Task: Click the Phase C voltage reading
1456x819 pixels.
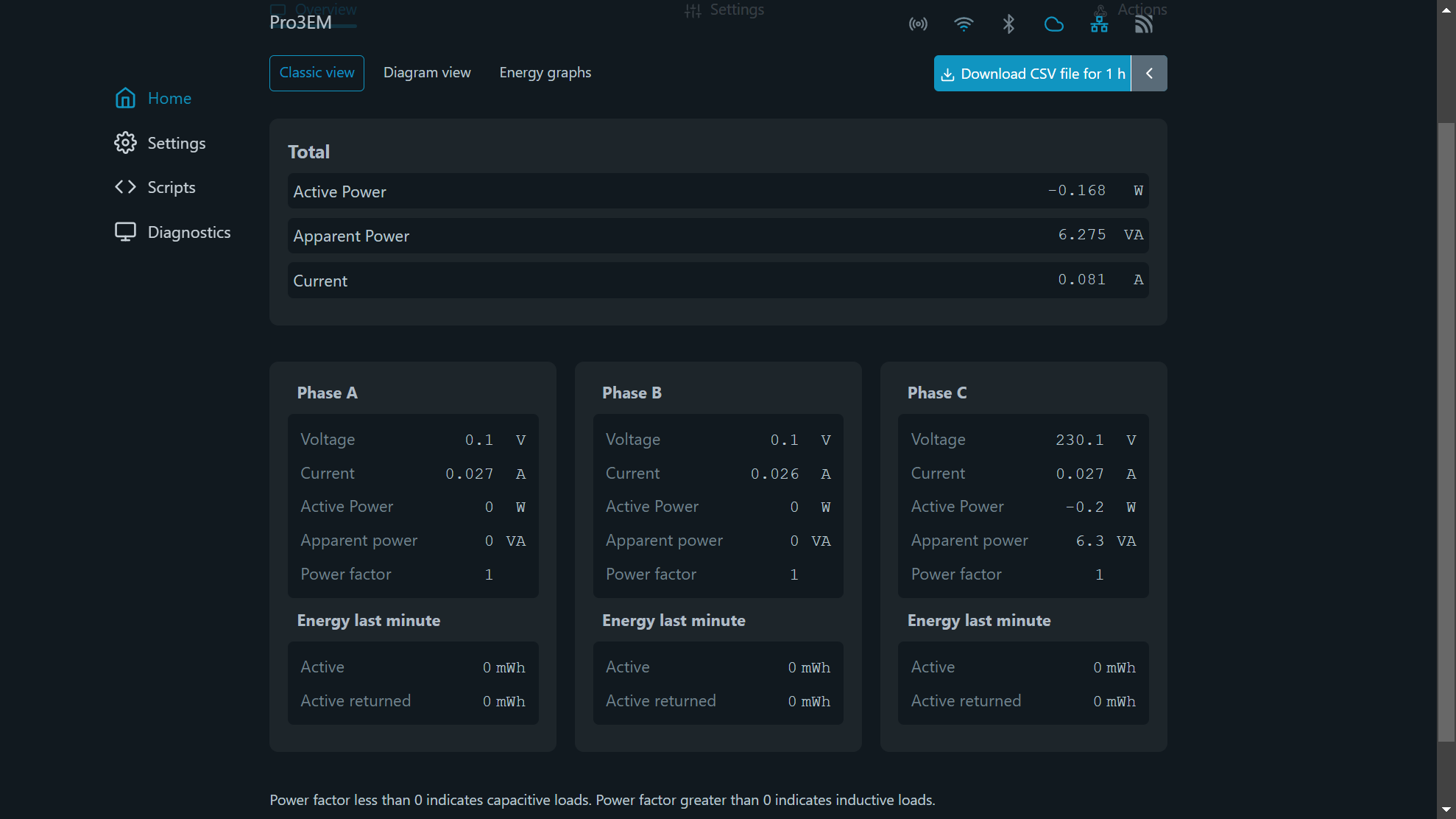Action: (1079, 439)
